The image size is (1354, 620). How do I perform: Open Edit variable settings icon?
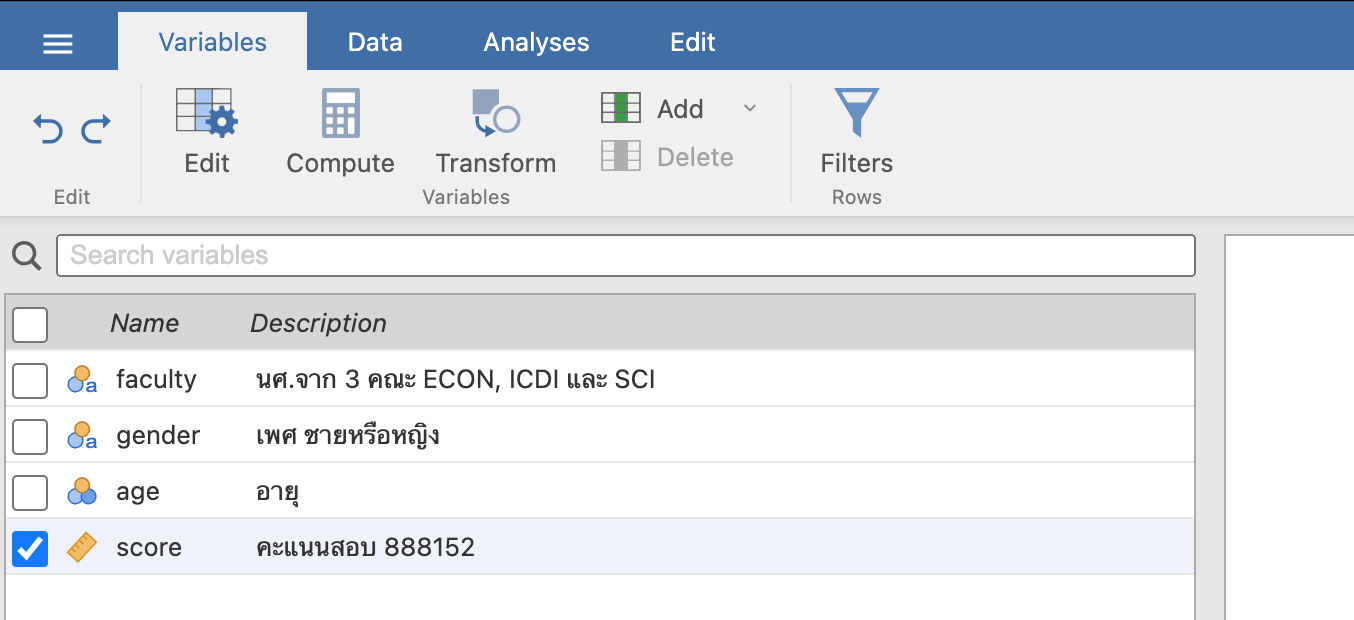206,112
